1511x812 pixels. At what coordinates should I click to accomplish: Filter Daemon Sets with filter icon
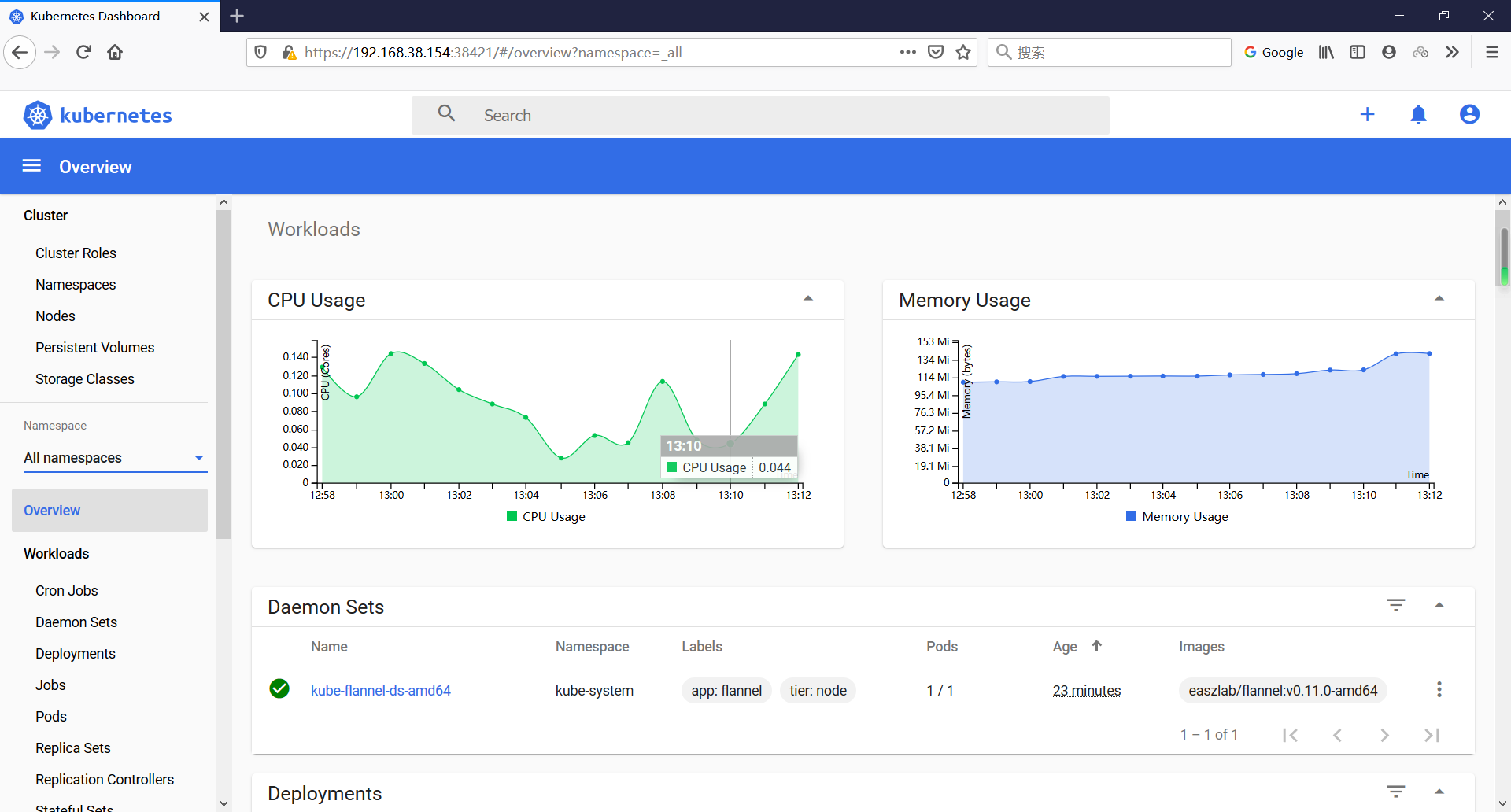1396,605
